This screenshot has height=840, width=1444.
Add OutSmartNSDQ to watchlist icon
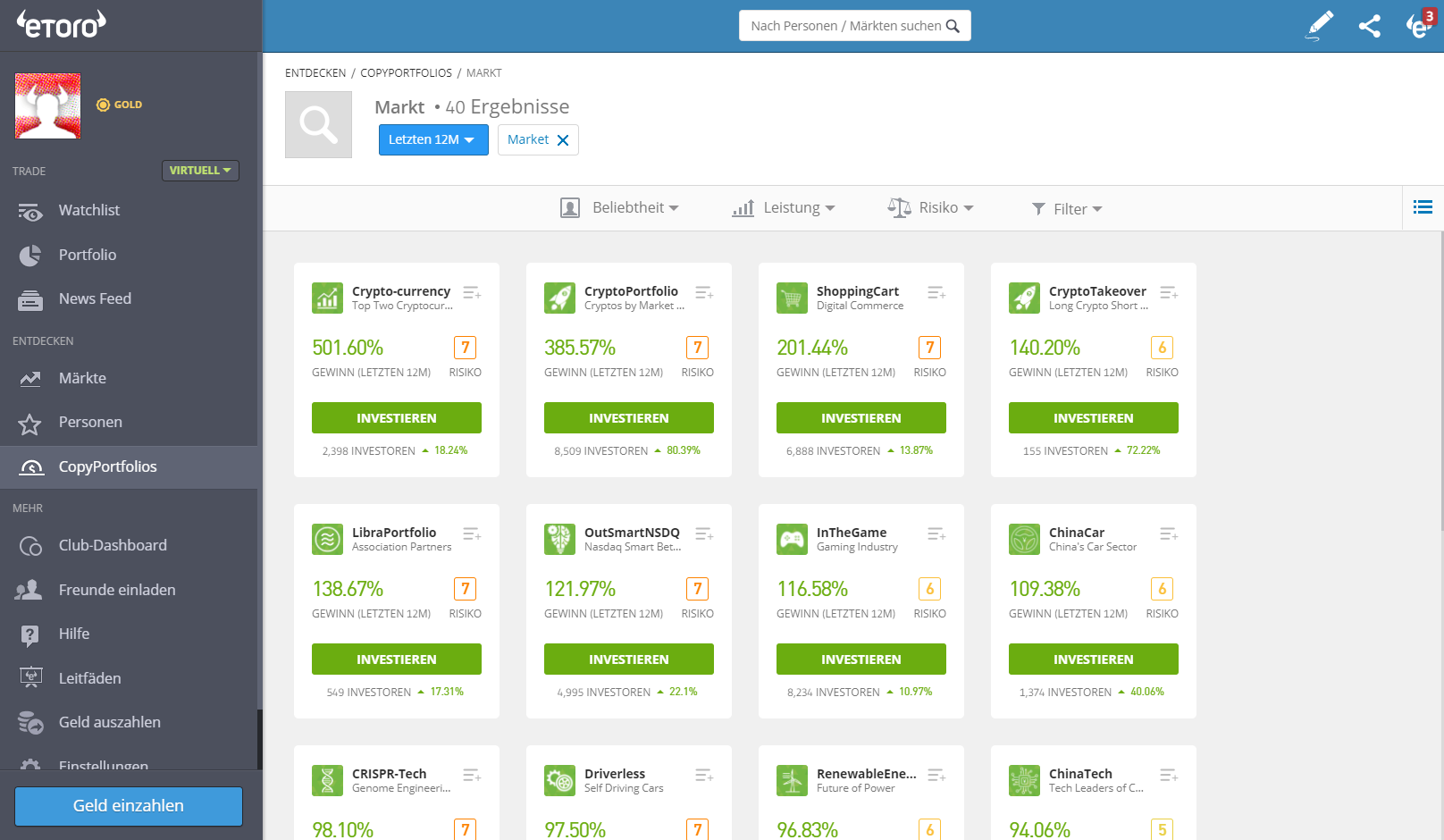coord(704,533)
